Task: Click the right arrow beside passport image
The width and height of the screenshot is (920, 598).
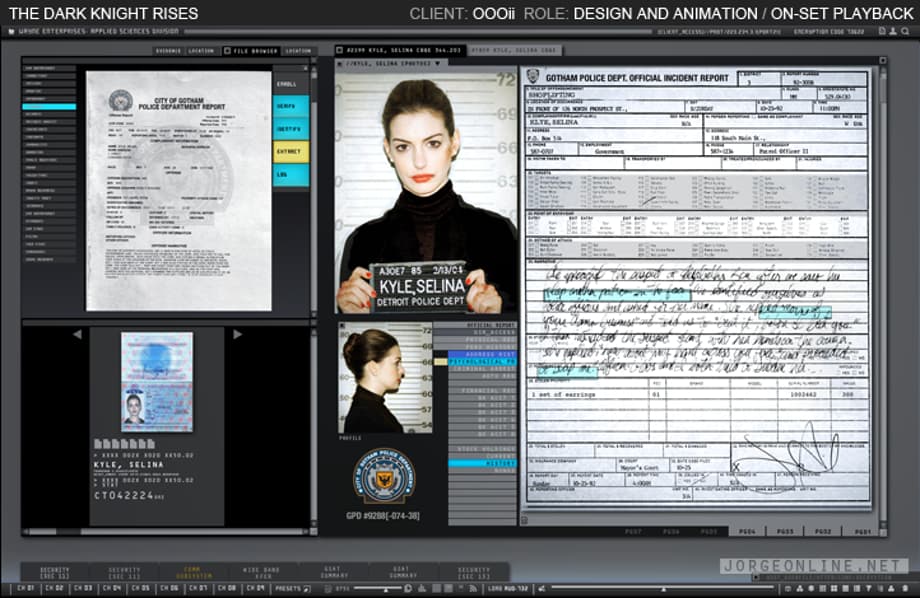Action: point(236,334)
